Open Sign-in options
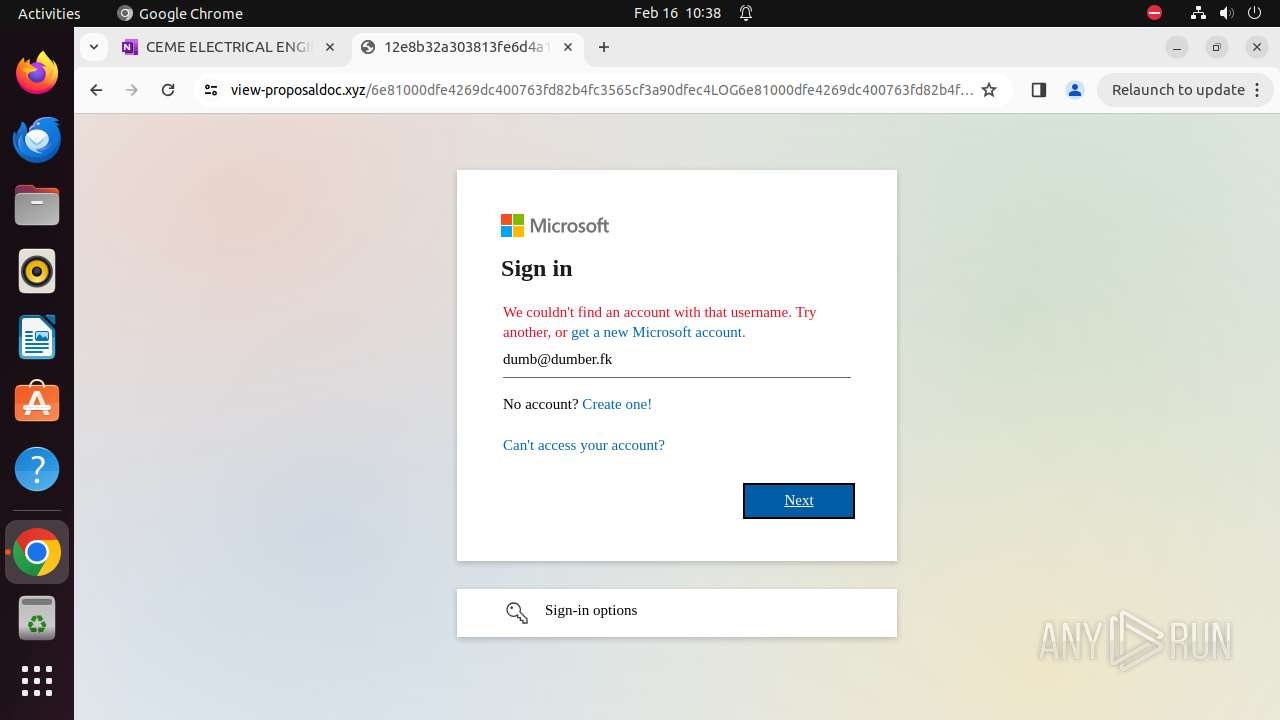The width and height of the screenshot is (1280, 720). click(x=677, y=612)
